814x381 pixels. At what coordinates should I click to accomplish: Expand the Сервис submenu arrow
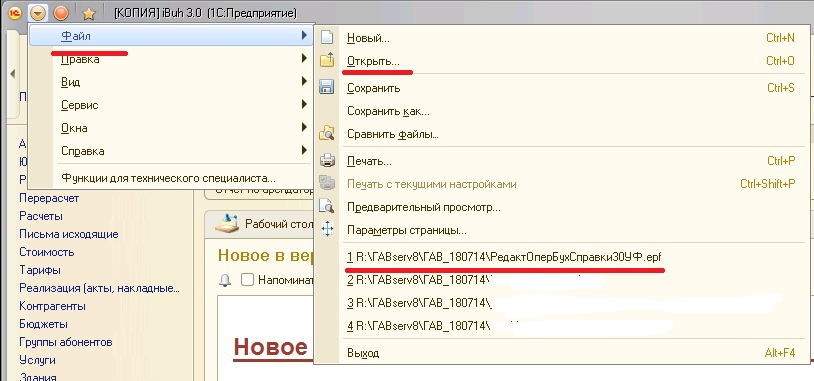point(304,104)
